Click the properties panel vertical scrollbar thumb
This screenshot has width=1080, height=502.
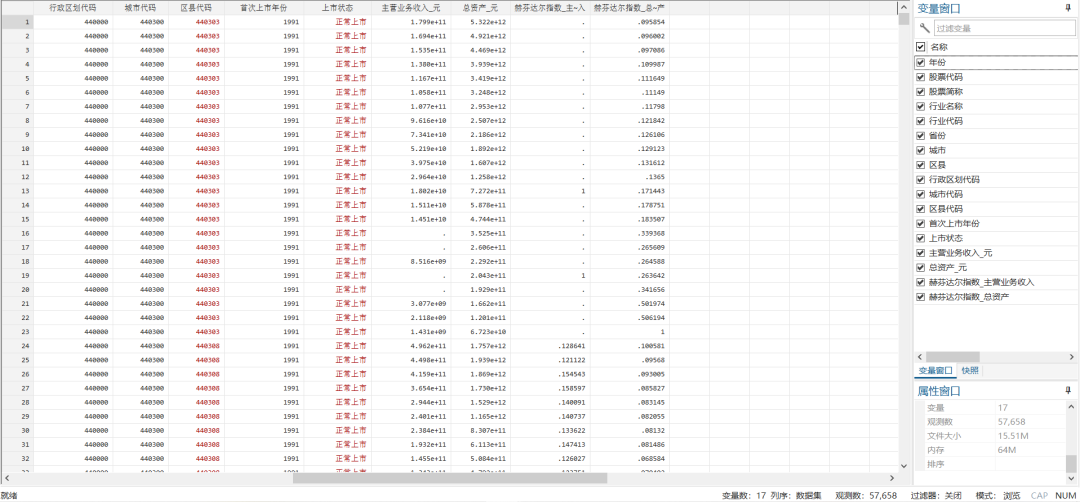point(1071,463)
